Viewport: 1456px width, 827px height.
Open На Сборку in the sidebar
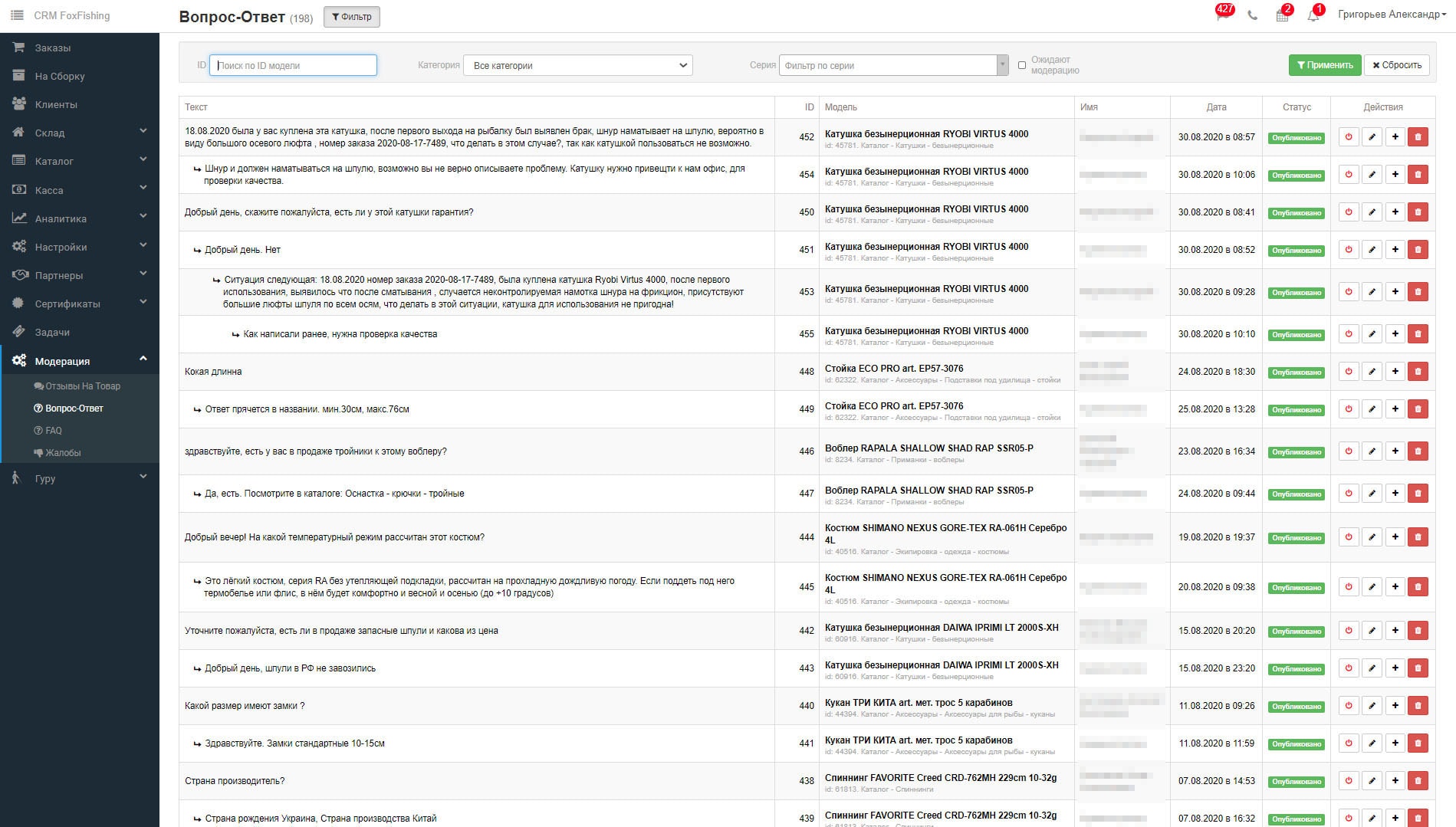80,76
